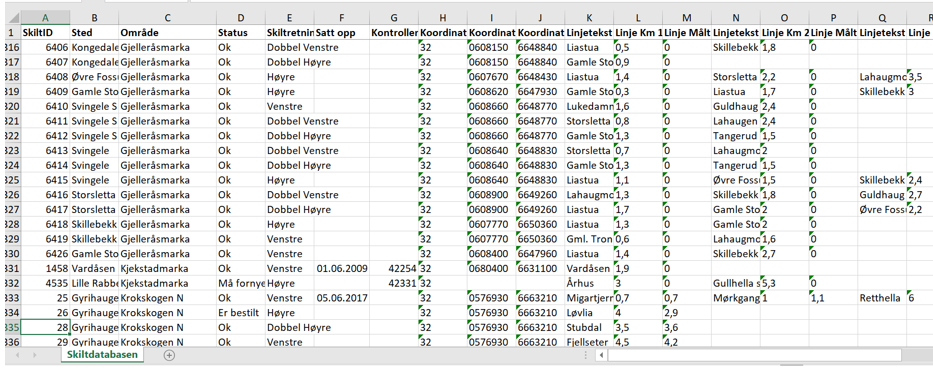Click the Linje Målt value 4,2
933x378 pixels.
coord(687,342)
